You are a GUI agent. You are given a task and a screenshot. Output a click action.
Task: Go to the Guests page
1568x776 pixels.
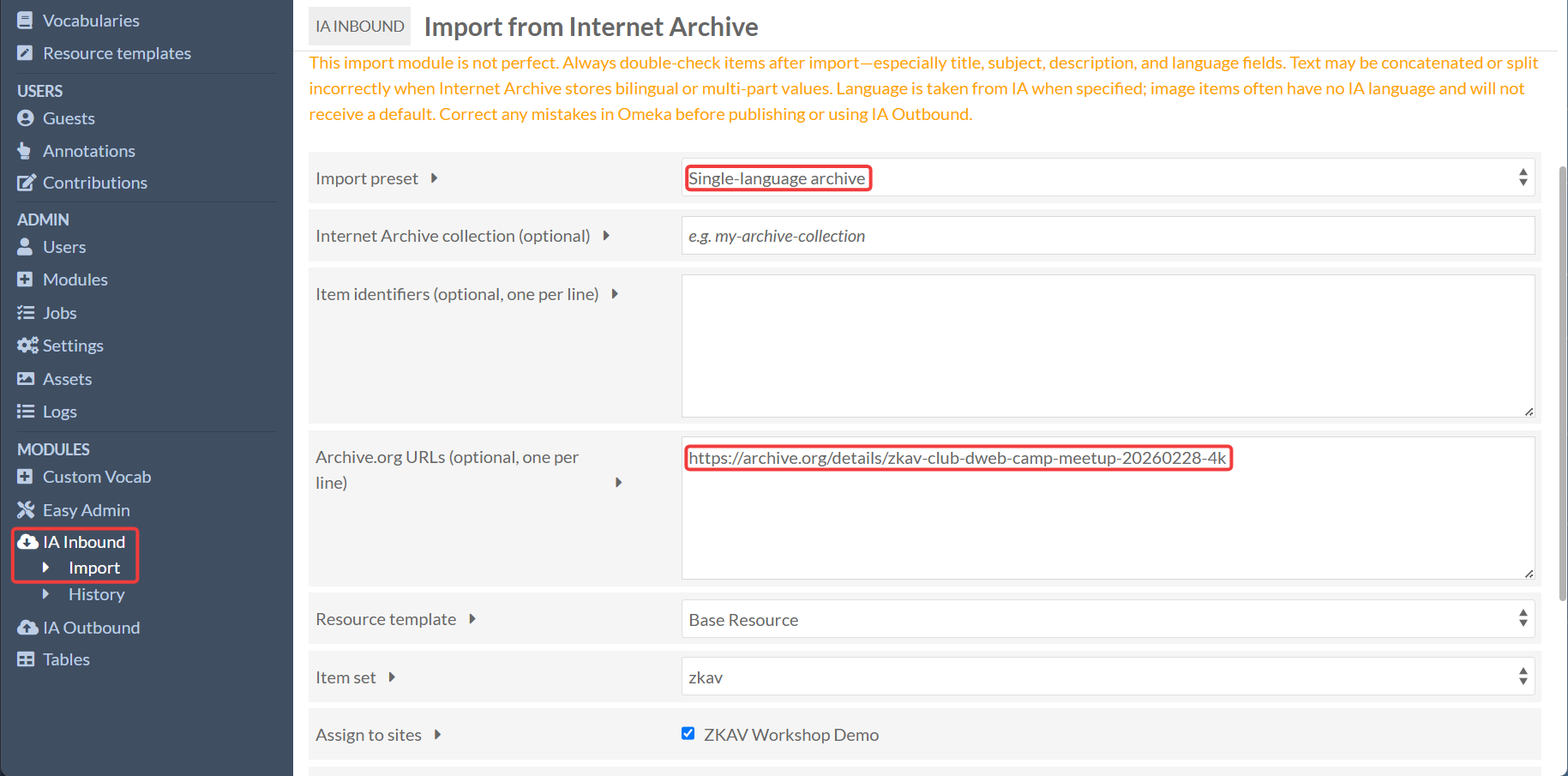tap(69, 117)
